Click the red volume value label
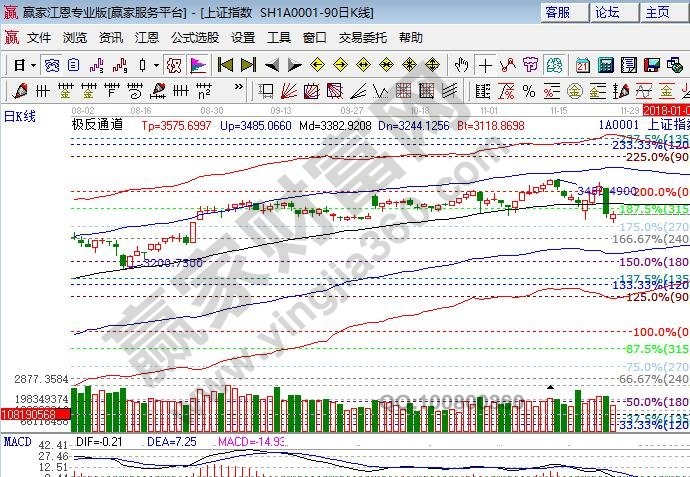This screenshot has height=477, width=690. [34, 413]
